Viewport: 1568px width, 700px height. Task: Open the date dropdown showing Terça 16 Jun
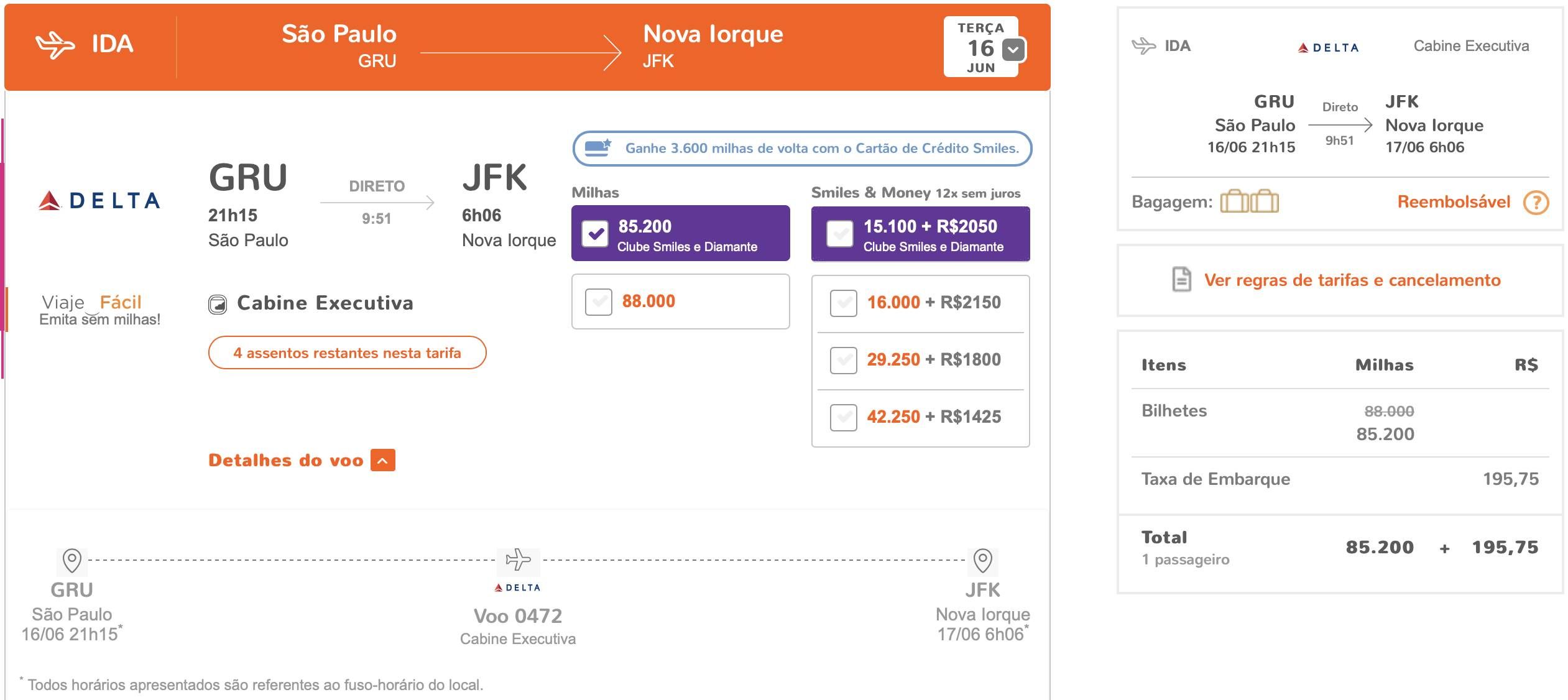coord(1013,50)
